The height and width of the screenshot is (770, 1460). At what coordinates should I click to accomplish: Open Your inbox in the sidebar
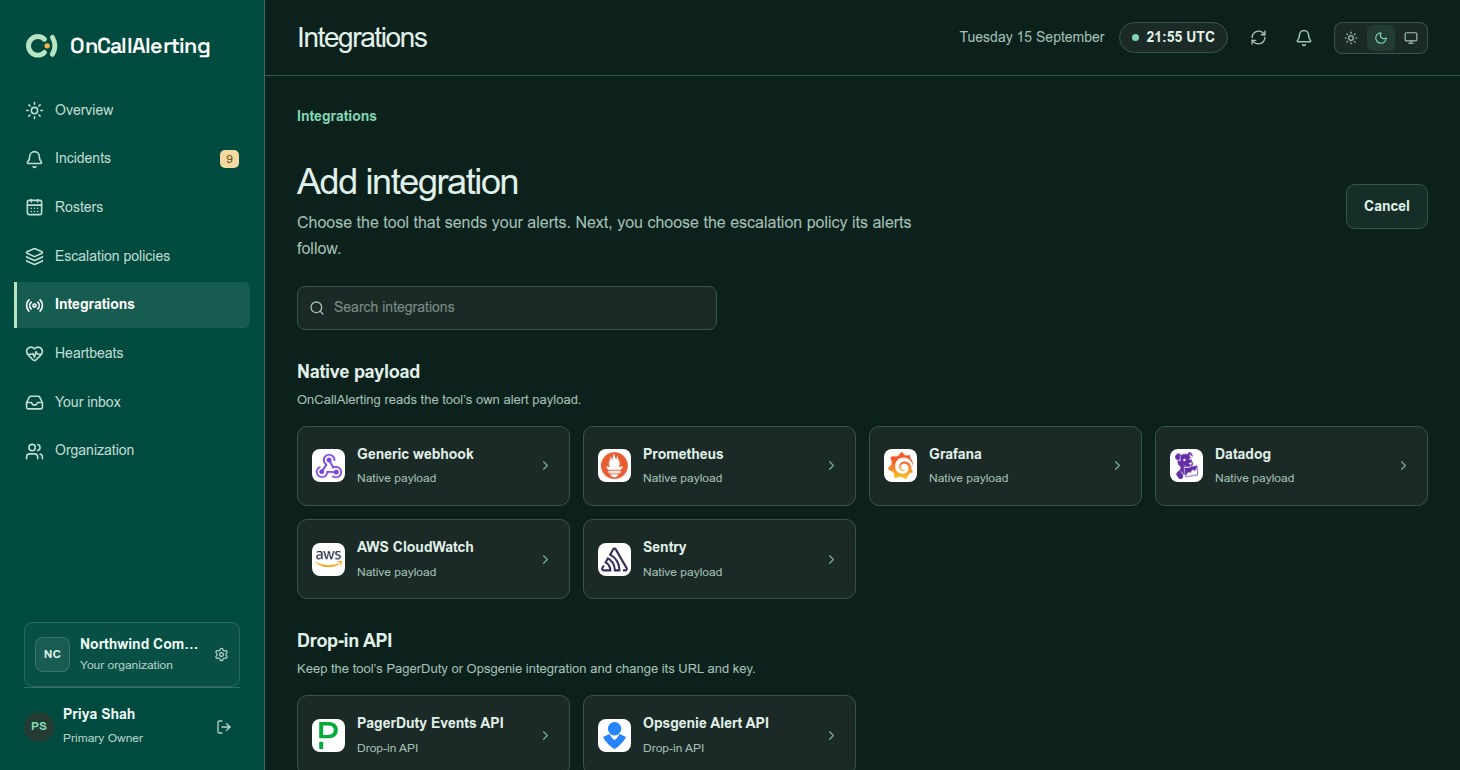point(132,402)
